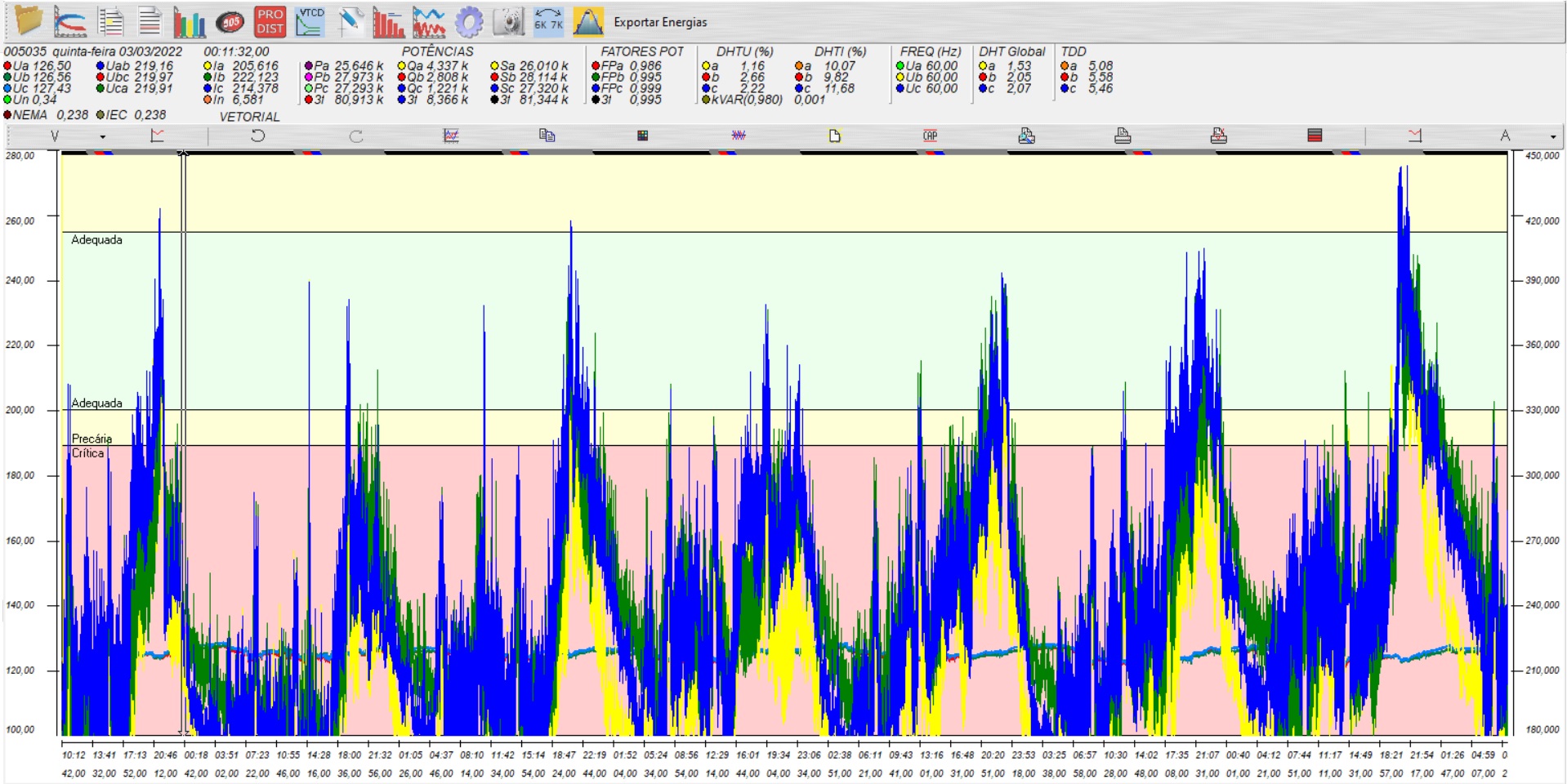Viewport: 1567px width, 784px height.
Task: Open the color grid palette icon
Action: click(642, 136)
